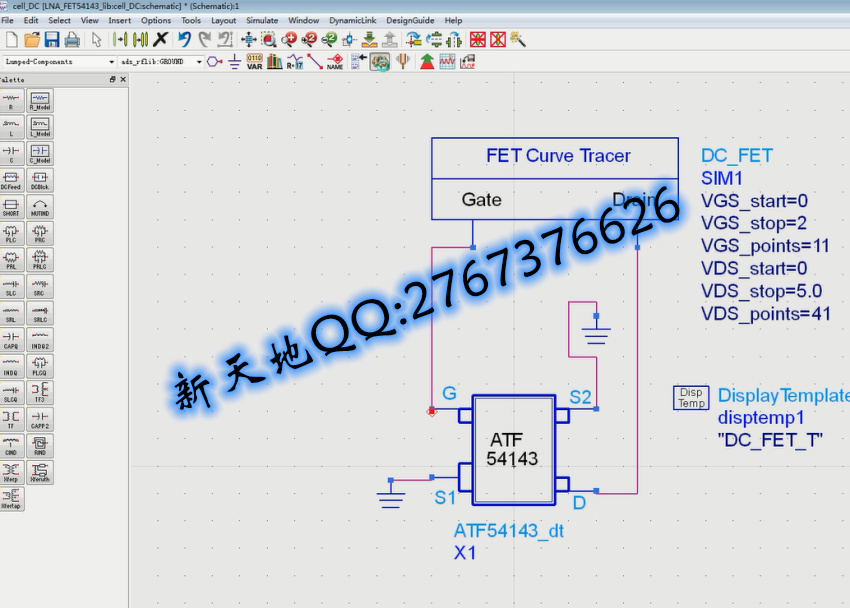Click the Disp Temp template box

pos(691,398)
